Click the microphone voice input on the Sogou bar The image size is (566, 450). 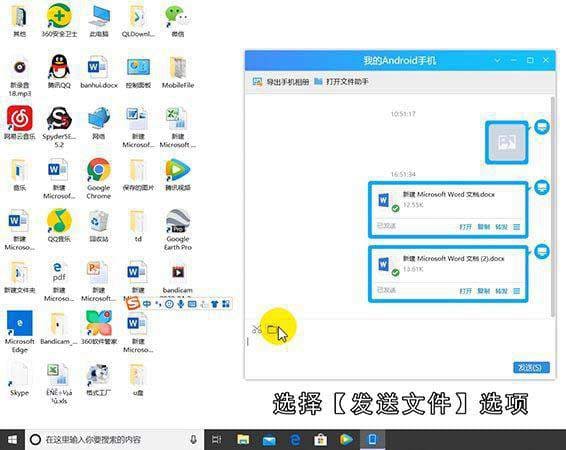pyautogui.click(x=180, y=304)
